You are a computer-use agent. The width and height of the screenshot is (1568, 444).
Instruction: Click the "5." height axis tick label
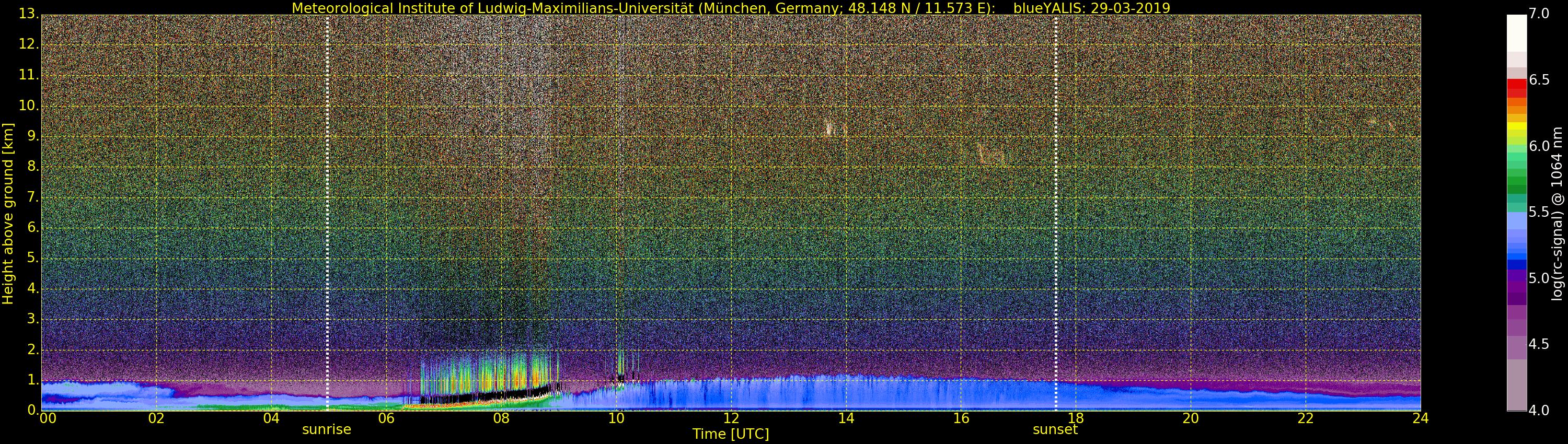32,258
